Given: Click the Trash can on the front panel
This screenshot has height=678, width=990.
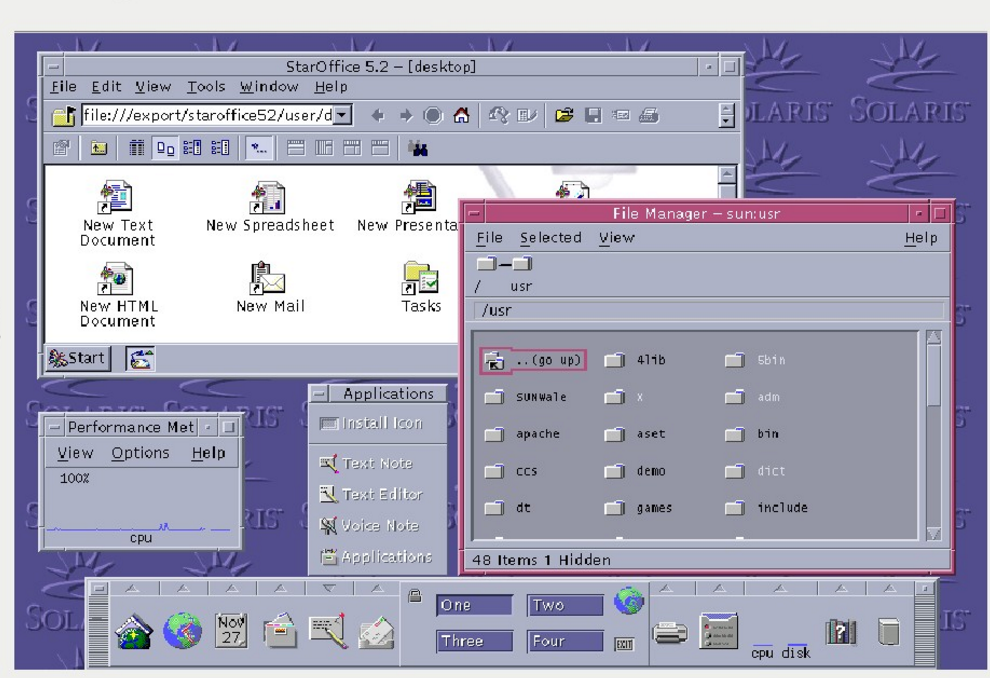Looking at the screenshot, I should point(888,631).
